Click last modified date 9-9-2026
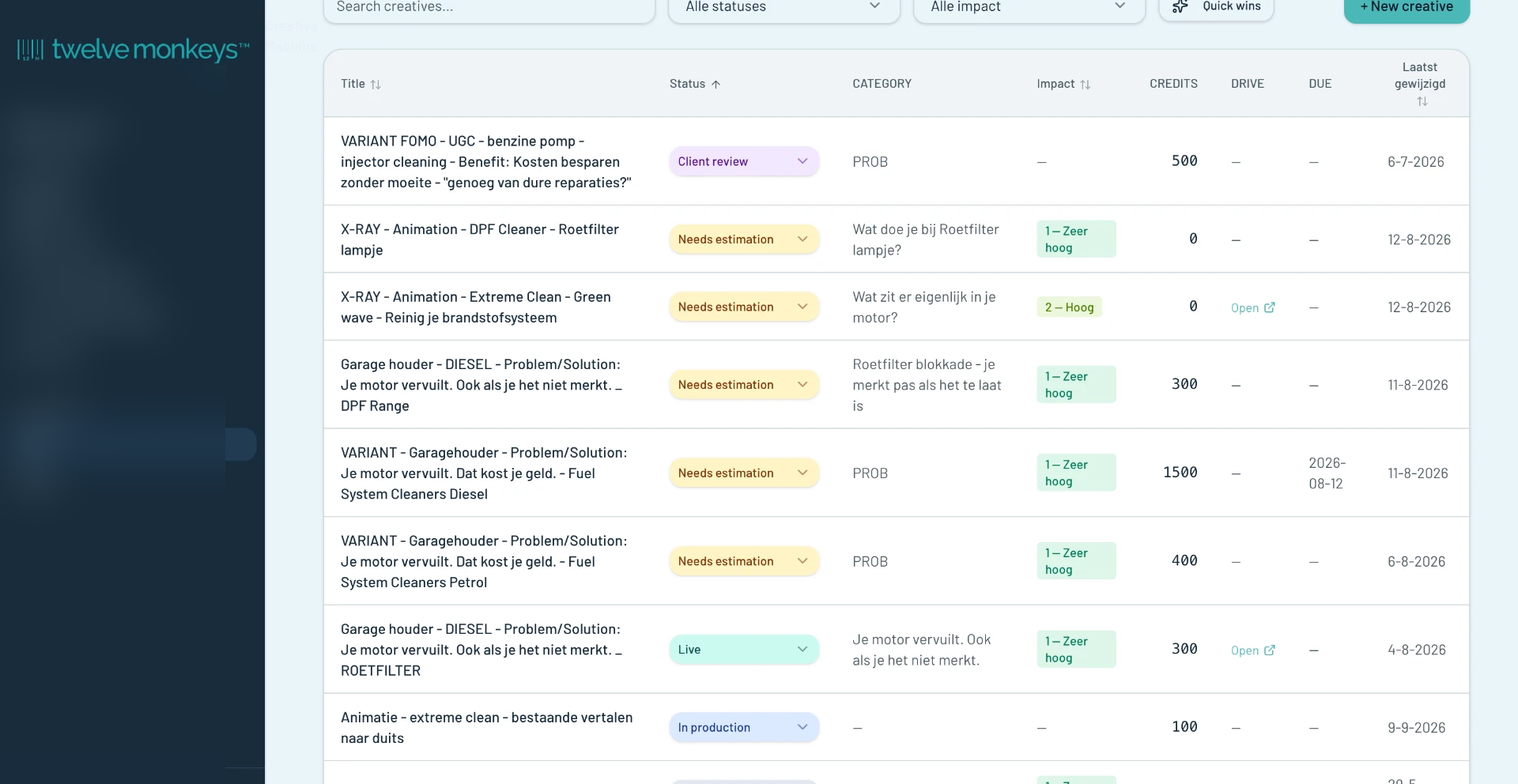 (x=1417, y=728)
